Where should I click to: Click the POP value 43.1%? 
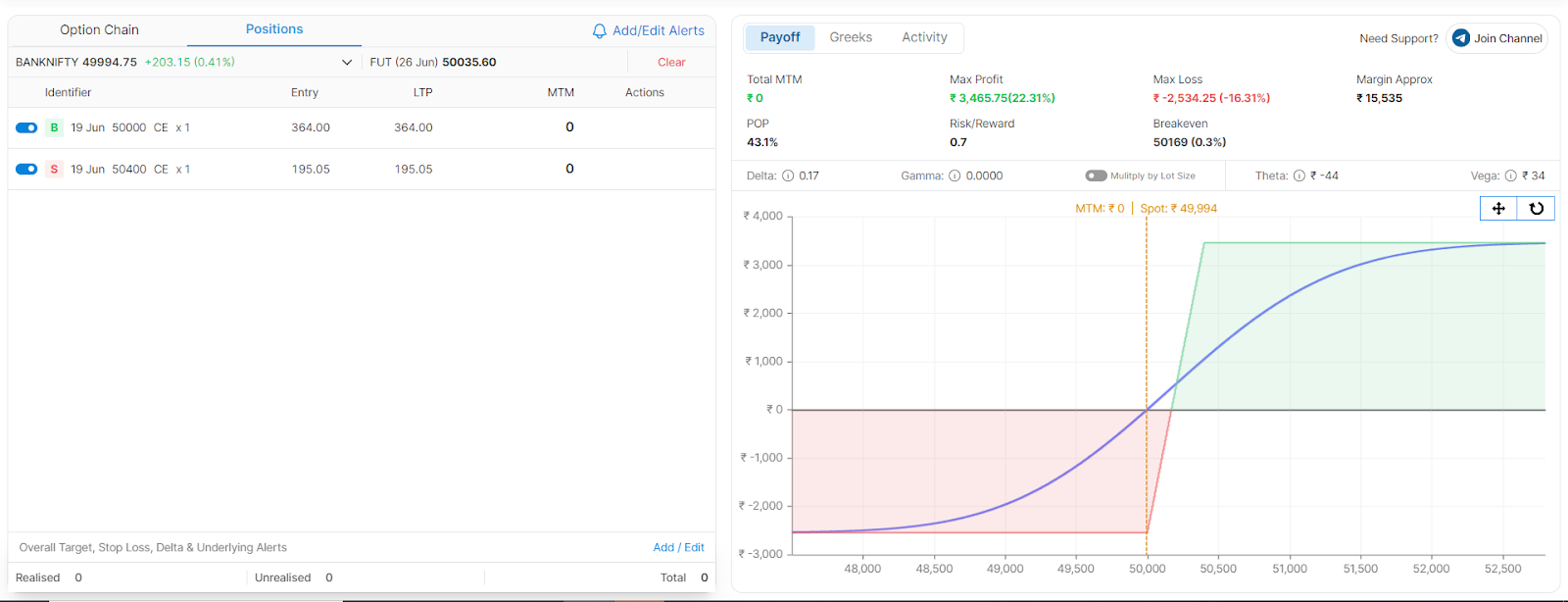pos(762,142)
